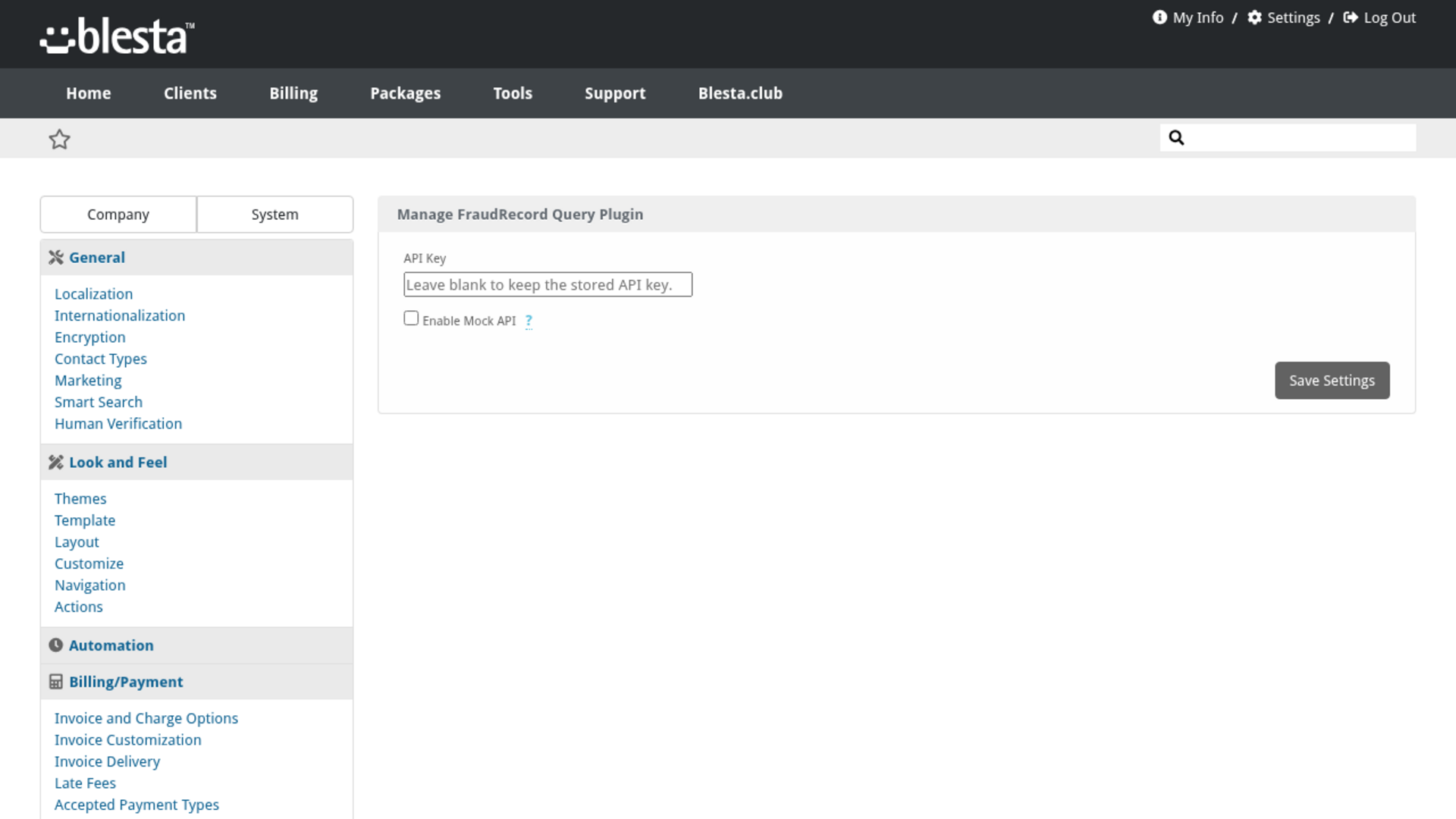The image size is (1456, 819).
Task: Enable the Mock API checkbox
Action: coord(411,318)
